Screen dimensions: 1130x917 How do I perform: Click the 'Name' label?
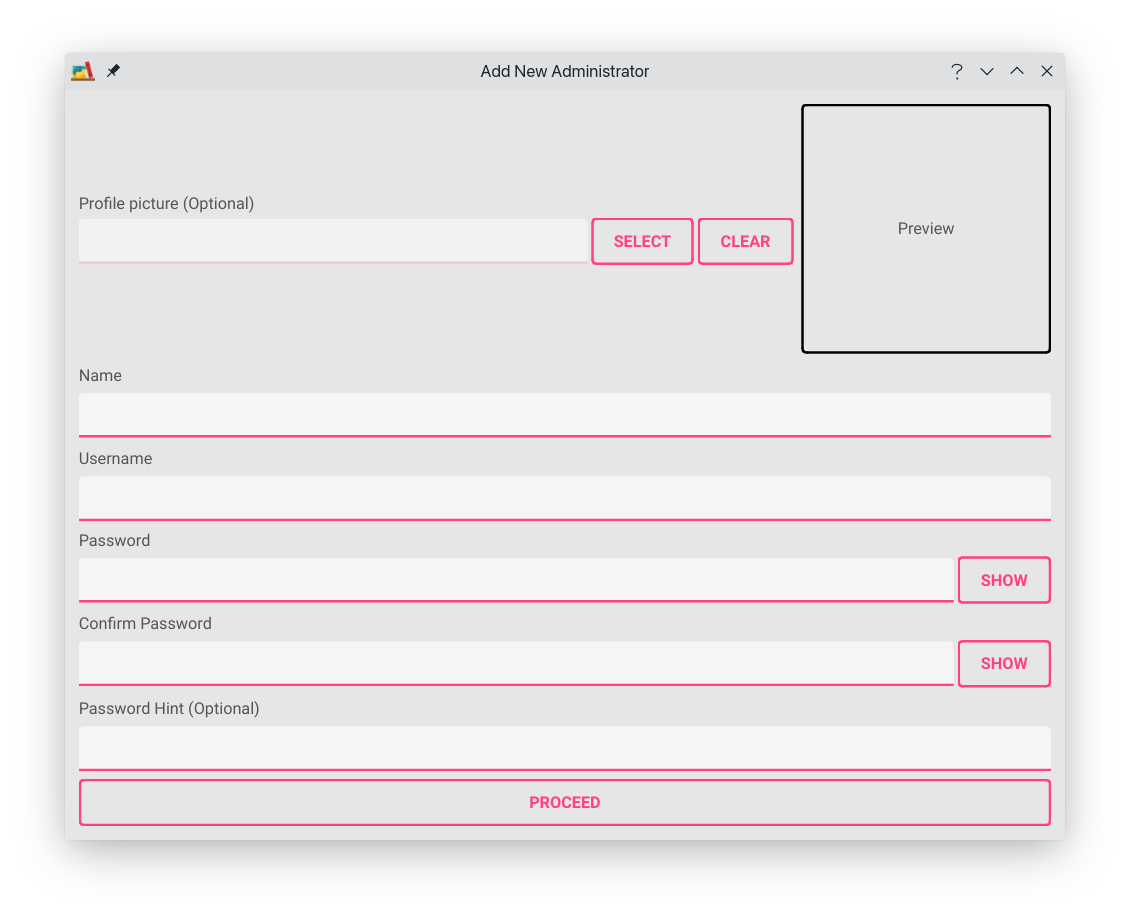(x=100, y=376)
